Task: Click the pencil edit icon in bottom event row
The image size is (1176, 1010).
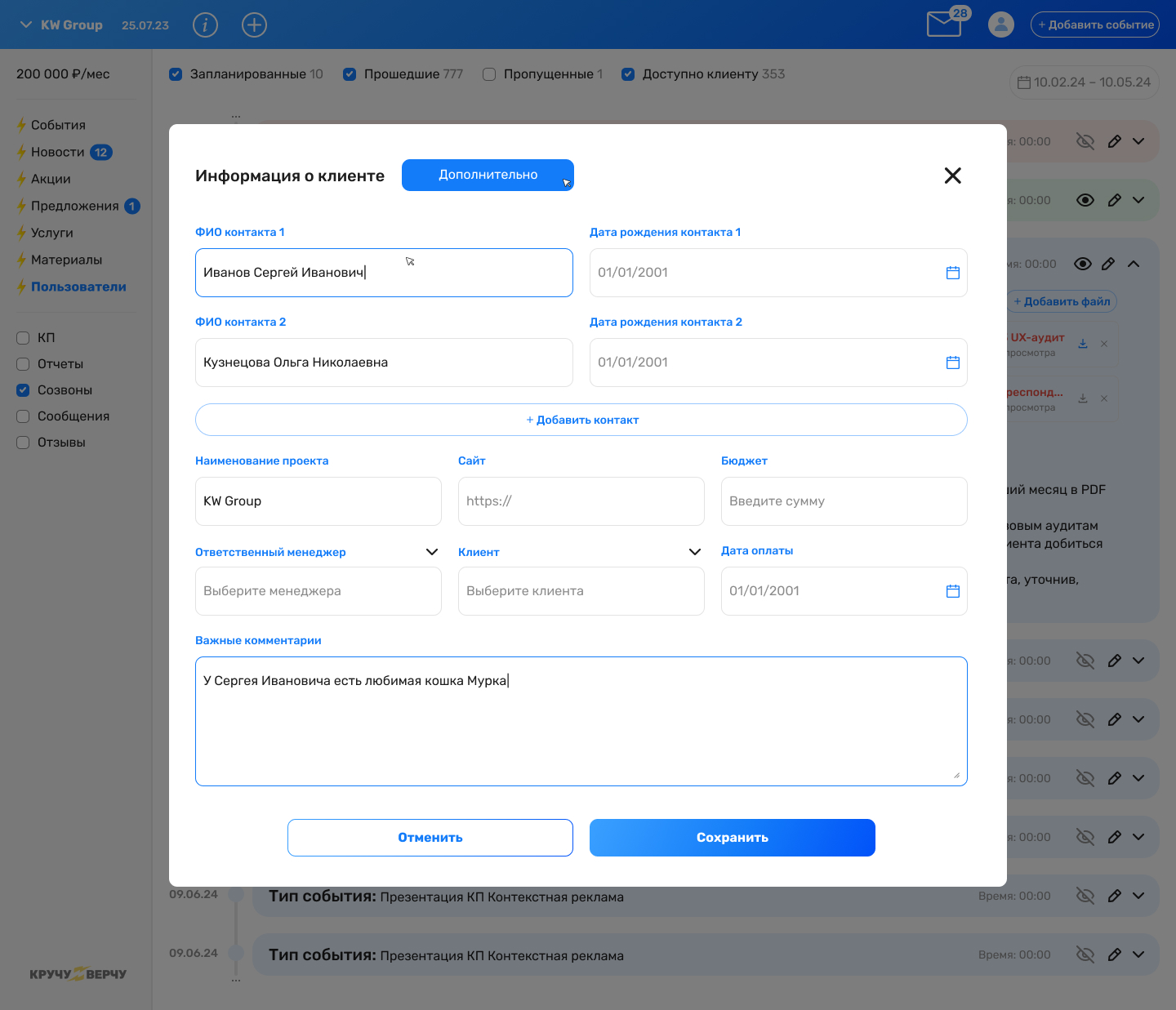Action: [x=1114, y=954]
